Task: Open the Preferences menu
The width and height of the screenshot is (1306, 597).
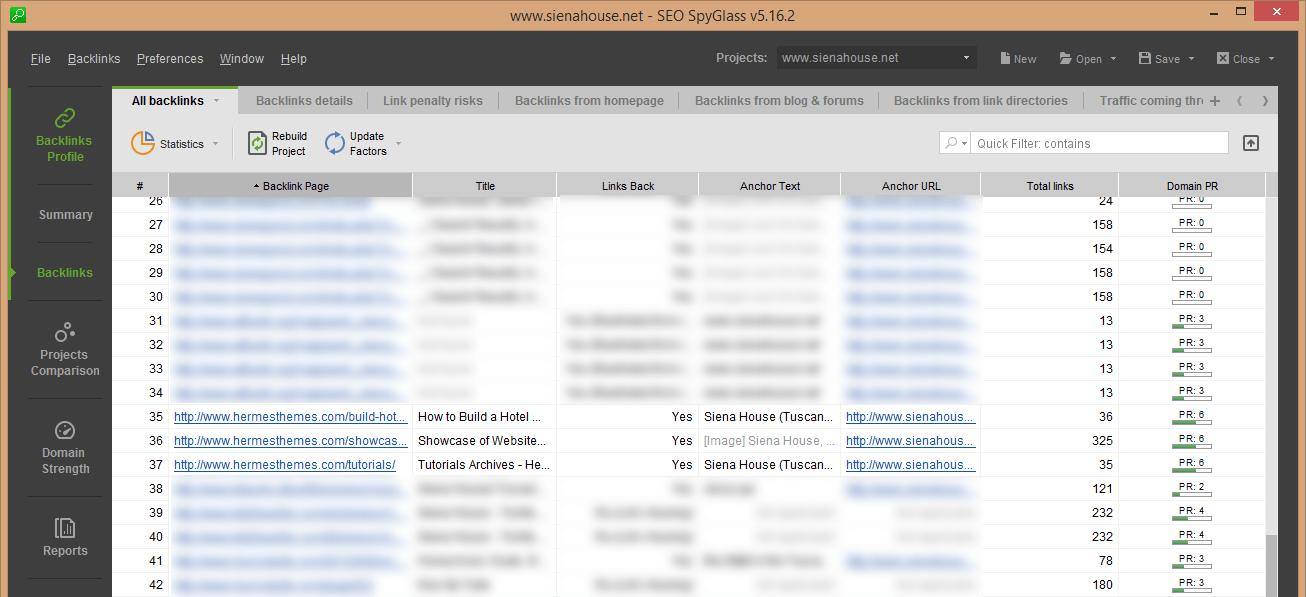Action: [170, 59]
